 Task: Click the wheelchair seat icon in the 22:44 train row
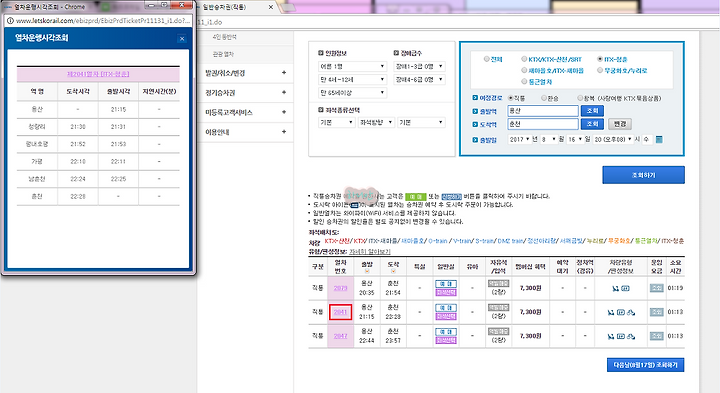pyautogui.click(x=611, y=336)
